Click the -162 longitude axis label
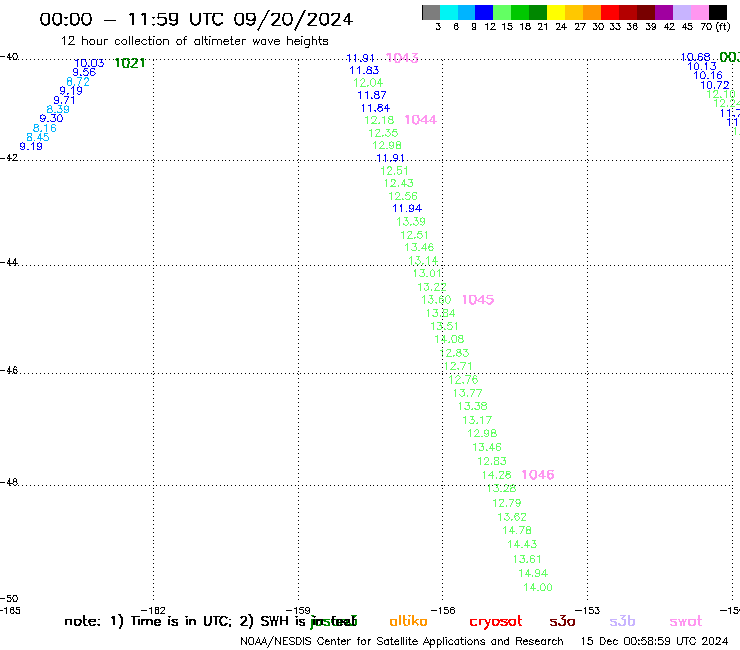The image size is (740, 650). pos(153,611)
